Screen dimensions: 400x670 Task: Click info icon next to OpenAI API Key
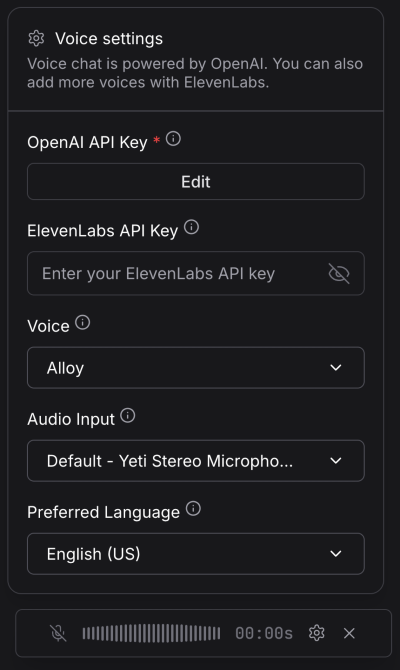pyautogui.click(x=173, y=138)
